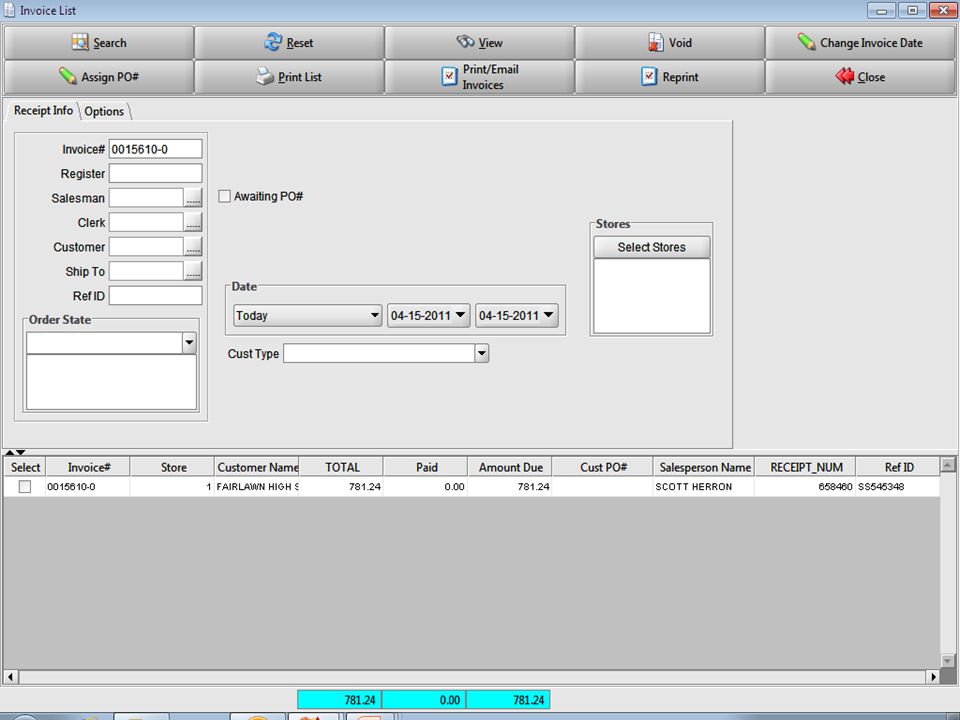This screenshot has height=720, width=960.
Task: Sort by the Paid column header
Action: pyautogui.click(x=426, y=467)
